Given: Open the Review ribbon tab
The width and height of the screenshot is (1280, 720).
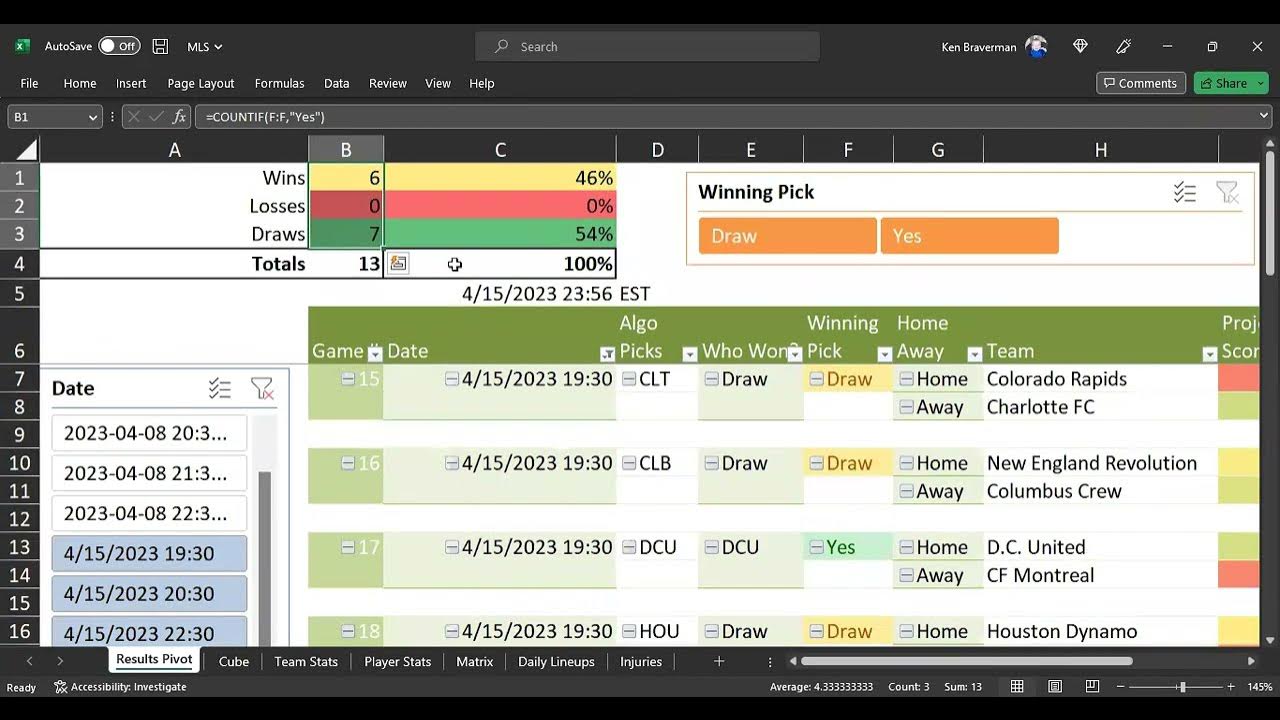Looking at the screenshot, I should click(388, 84).
